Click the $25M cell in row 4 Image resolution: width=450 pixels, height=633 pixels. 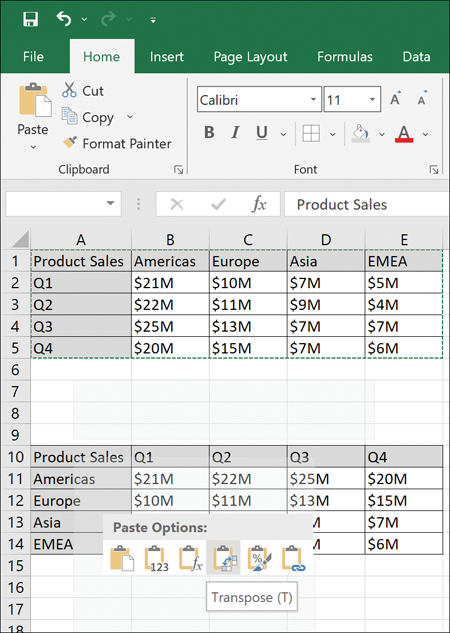click(170, 326)
